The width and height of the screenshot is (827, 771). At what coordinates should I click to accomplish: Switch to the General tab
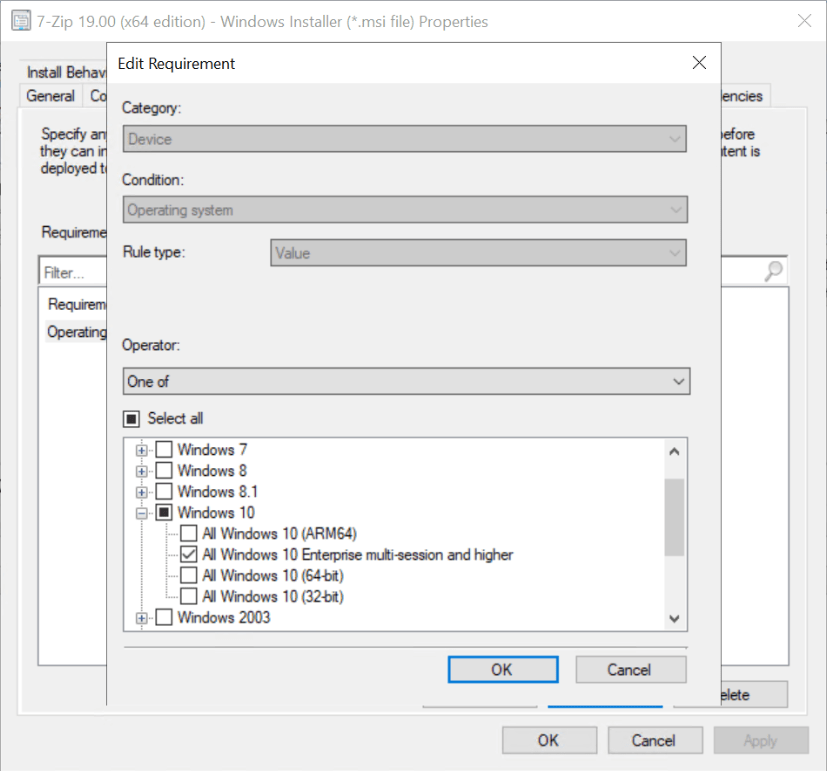(x=51, y=96)
